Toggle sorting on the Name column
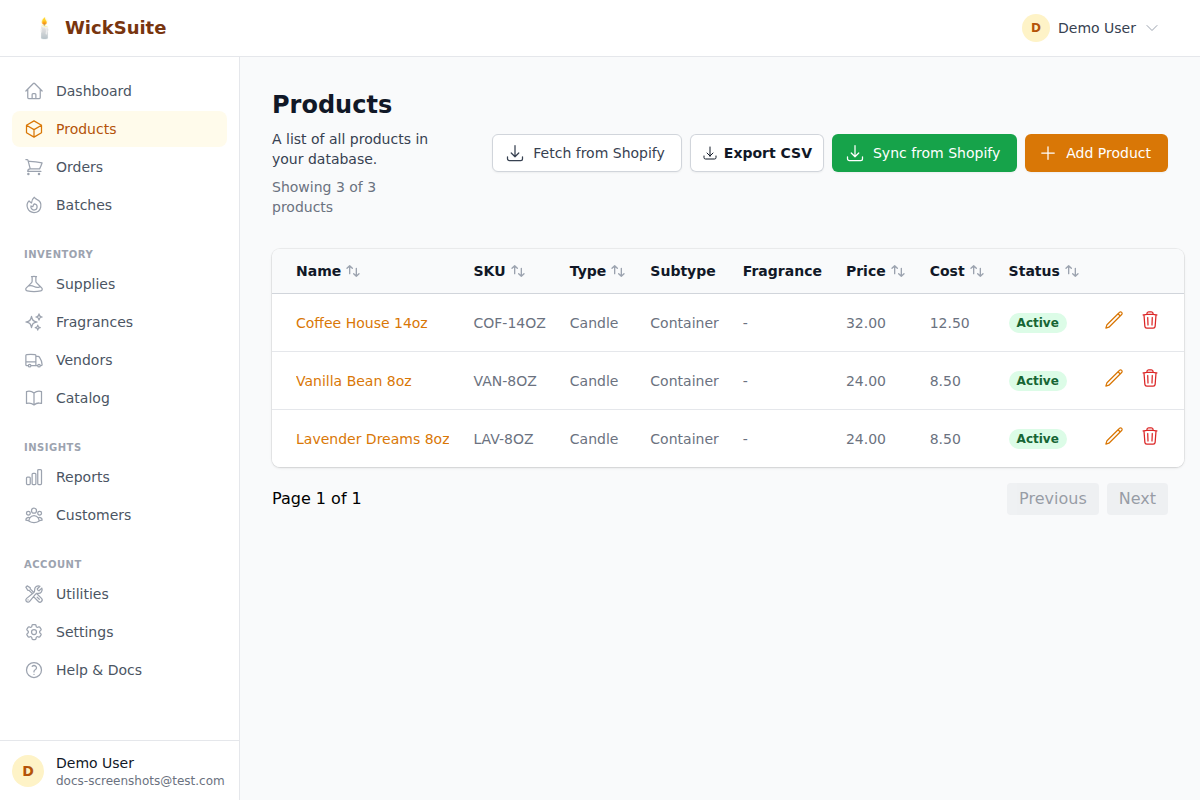Image resolution: width=1200 pixels, height=800 pixels. coord(352,270)
